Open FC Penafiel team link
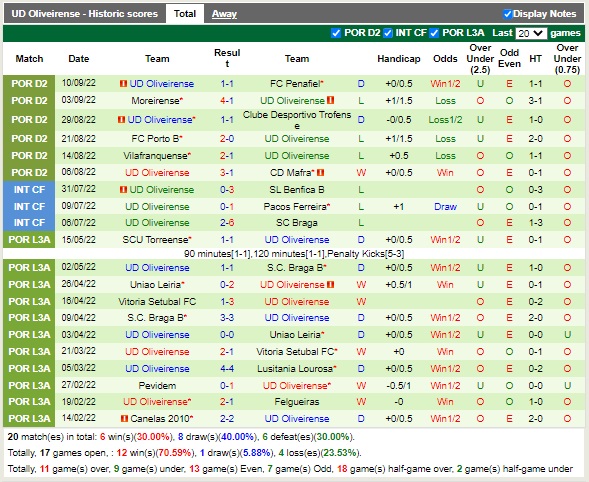Screen dimensions: 589x482 tap(295, 83)
